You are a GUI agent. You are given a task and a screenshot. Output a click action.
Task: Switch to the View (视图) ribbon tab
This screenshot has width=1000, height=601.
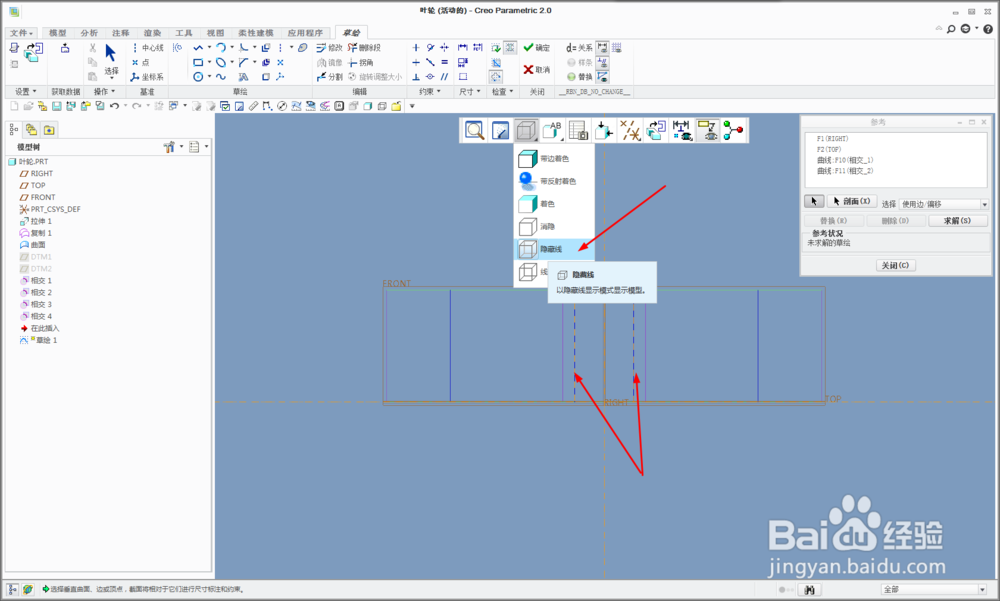point(216,33)
